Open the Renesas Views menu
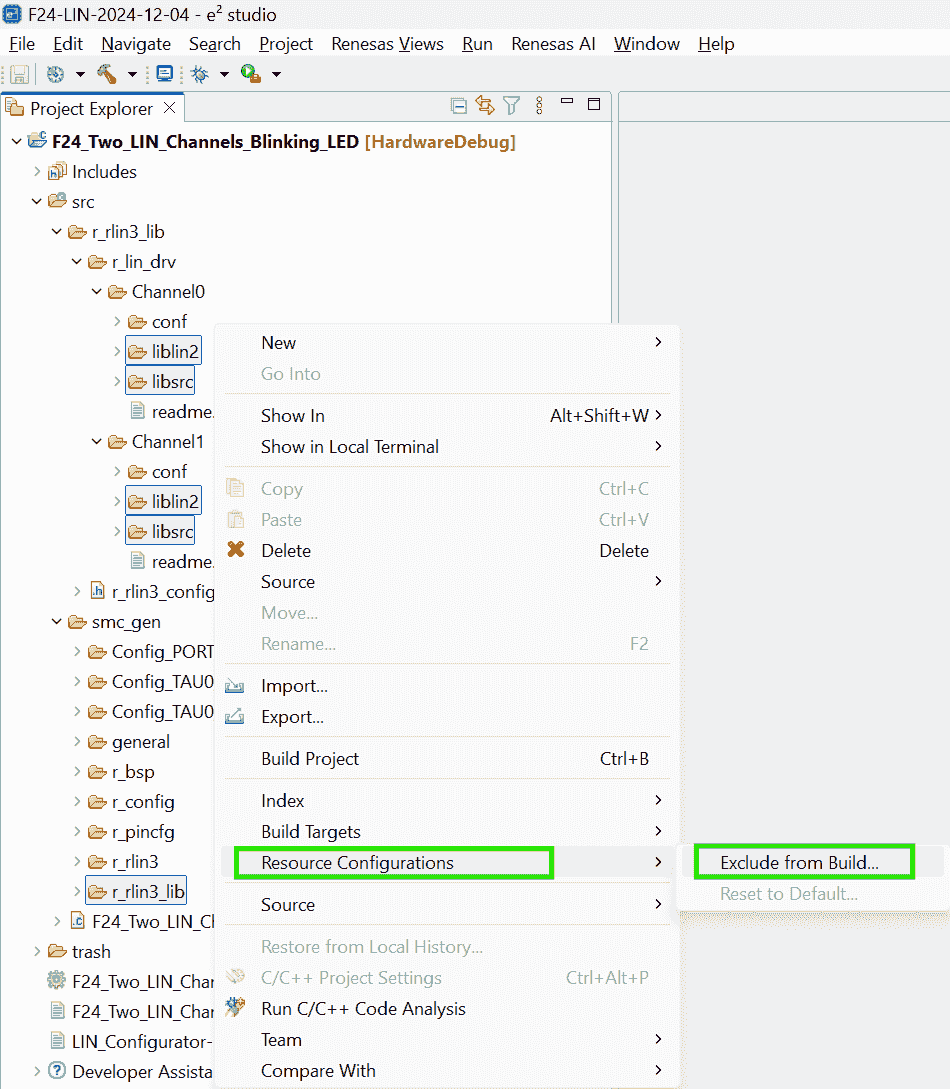Image resolution: width=950 pixels, height=1089 pixels. click(387, 44)
